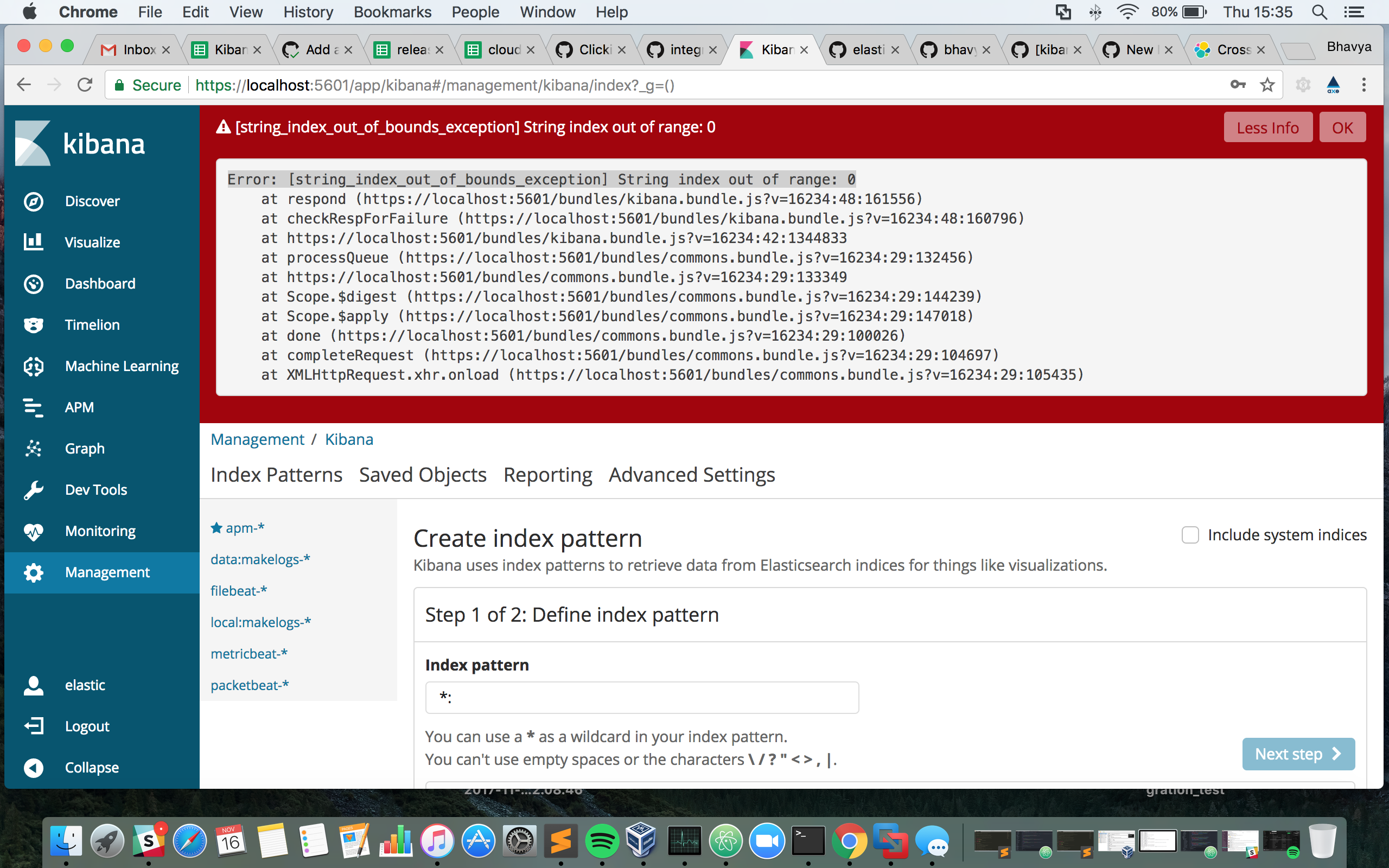This screenshot has width=1389, height=868.
Task: Collapse error details with Less Info
Action: 1268,127
